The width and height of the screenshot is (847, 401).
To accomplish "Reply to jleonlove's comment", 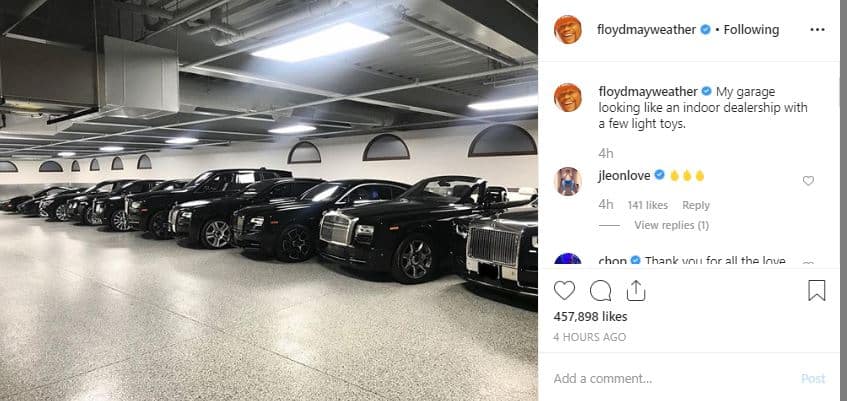I will [696, 205].
